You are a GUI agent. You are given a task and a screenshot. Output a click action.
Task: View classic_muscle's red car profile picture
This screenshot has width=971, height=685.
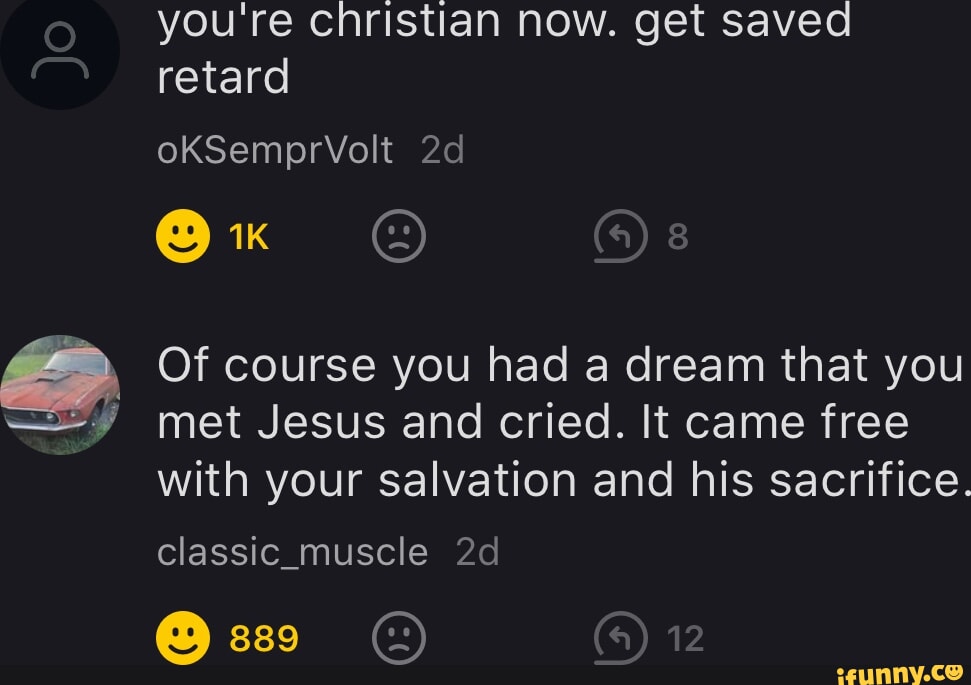pyautogui.click(x=61, y=395)
